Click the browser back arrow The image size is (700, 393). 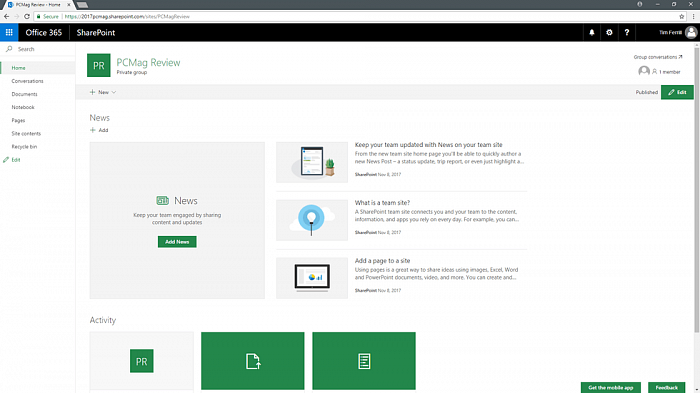(6, 17)
